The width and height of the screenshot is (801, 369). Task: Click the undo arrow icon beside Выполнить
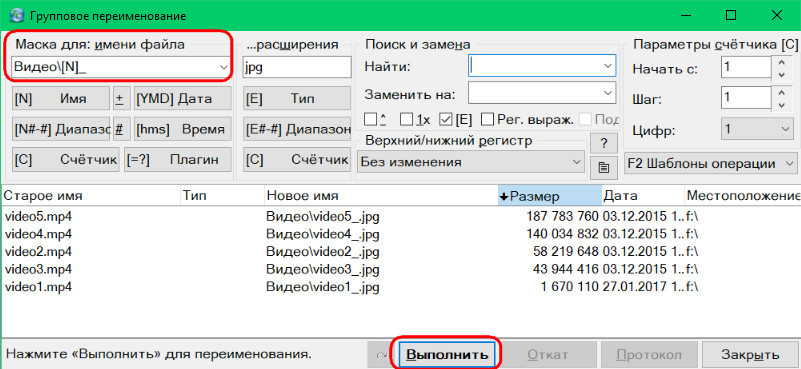[x=381, y=354]
